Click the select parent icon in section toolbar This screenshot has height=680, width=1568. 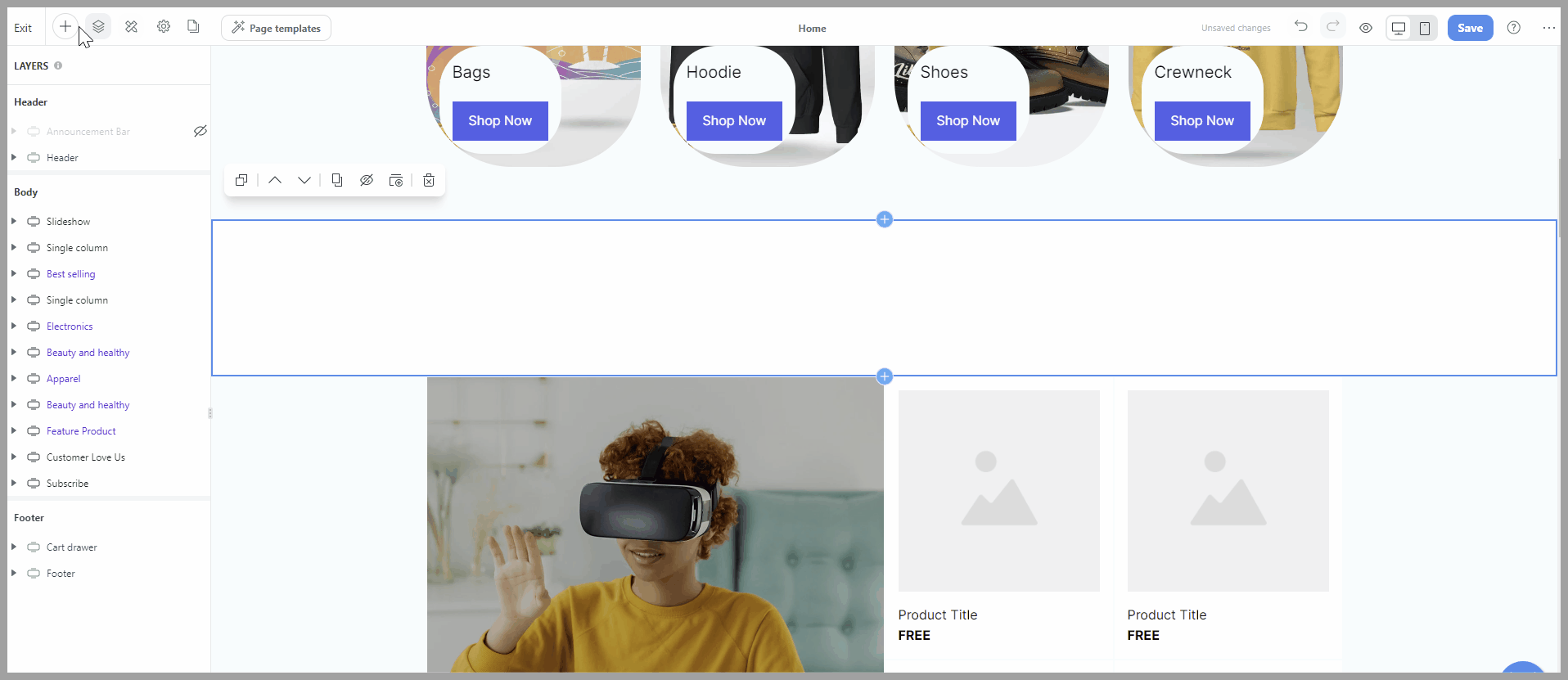[x=241, y=180]
